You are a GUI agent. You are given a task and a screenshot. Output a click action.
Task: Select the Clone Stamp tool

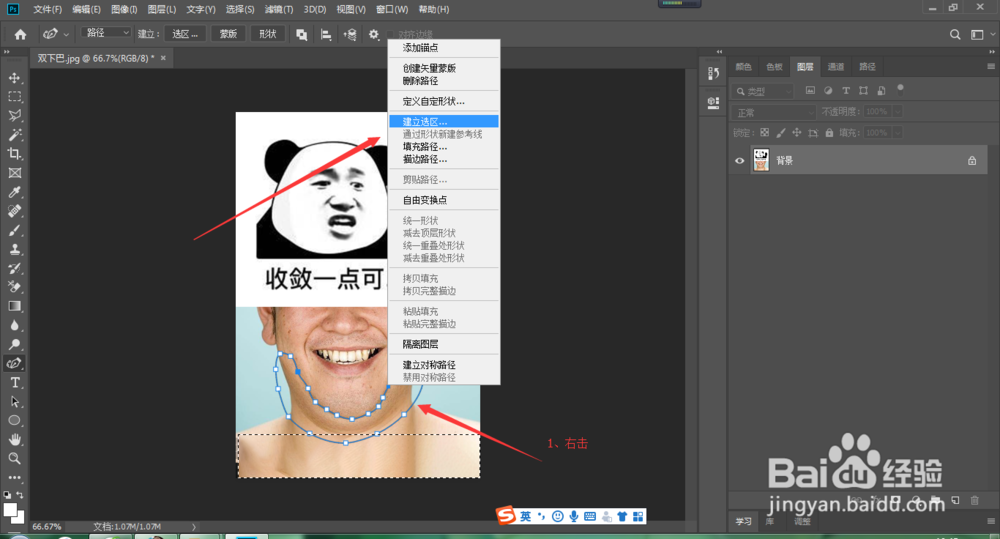point(14,249)
